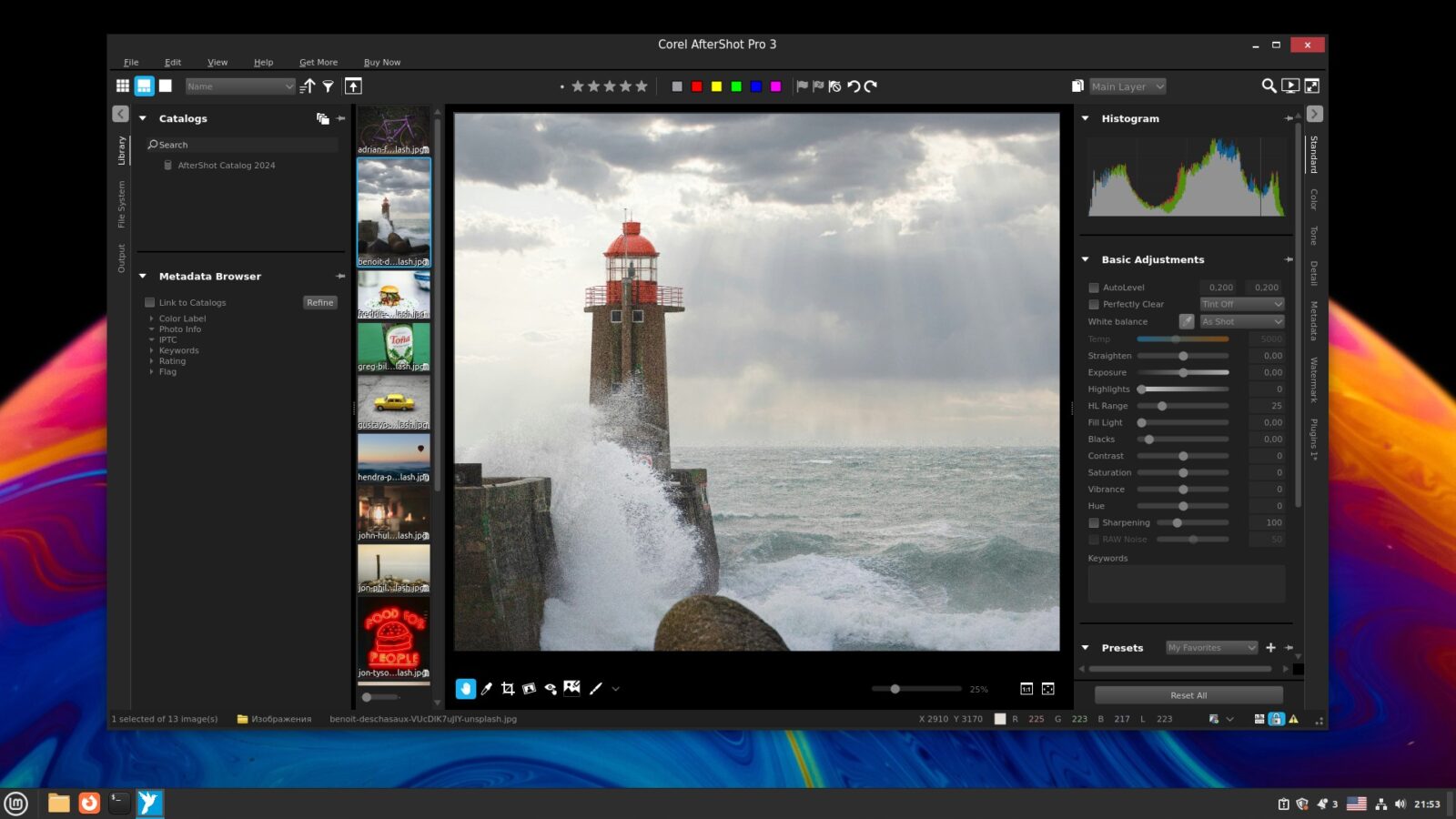Click the fit-to-window zoom icon

1047,689
